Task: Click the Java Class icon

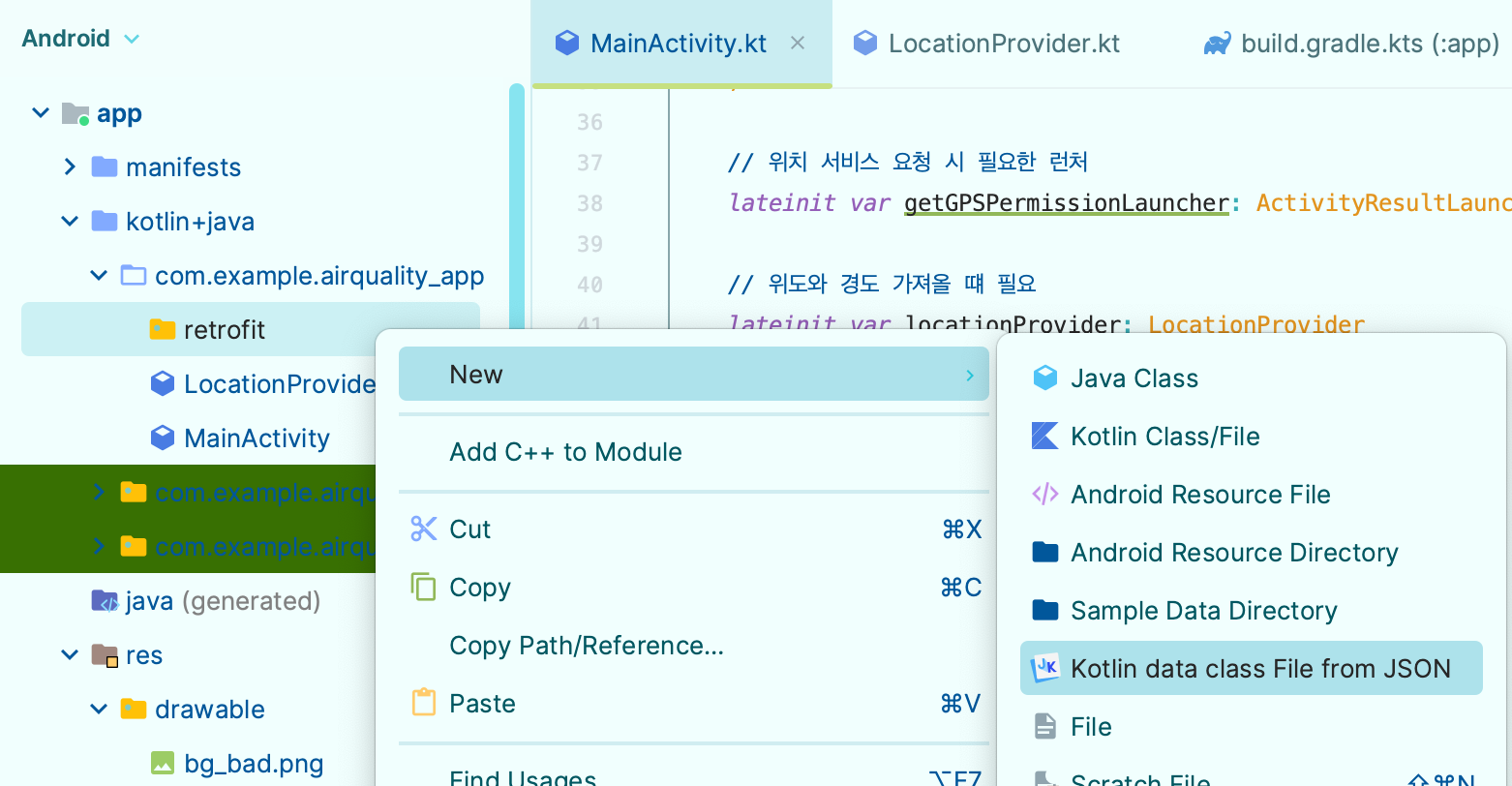Action: 1045,378
